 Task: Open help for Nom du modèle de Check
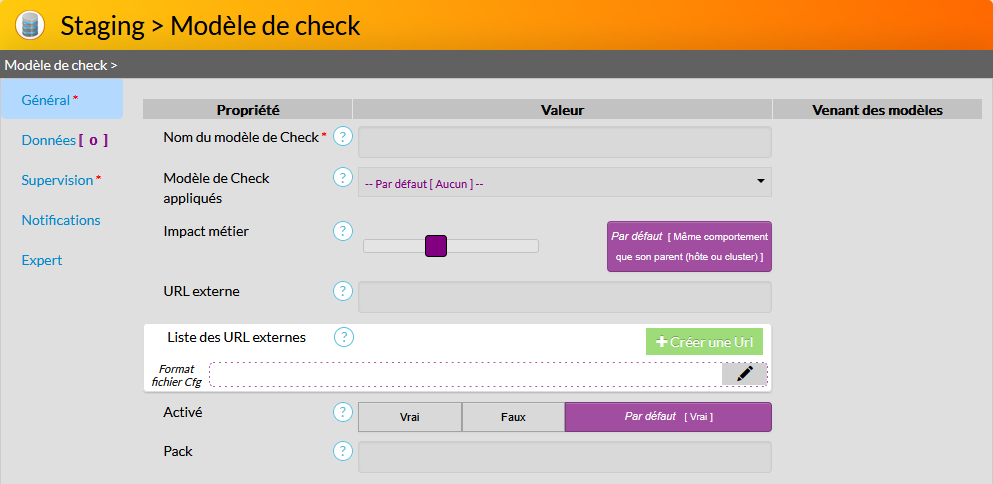(343, 137)
